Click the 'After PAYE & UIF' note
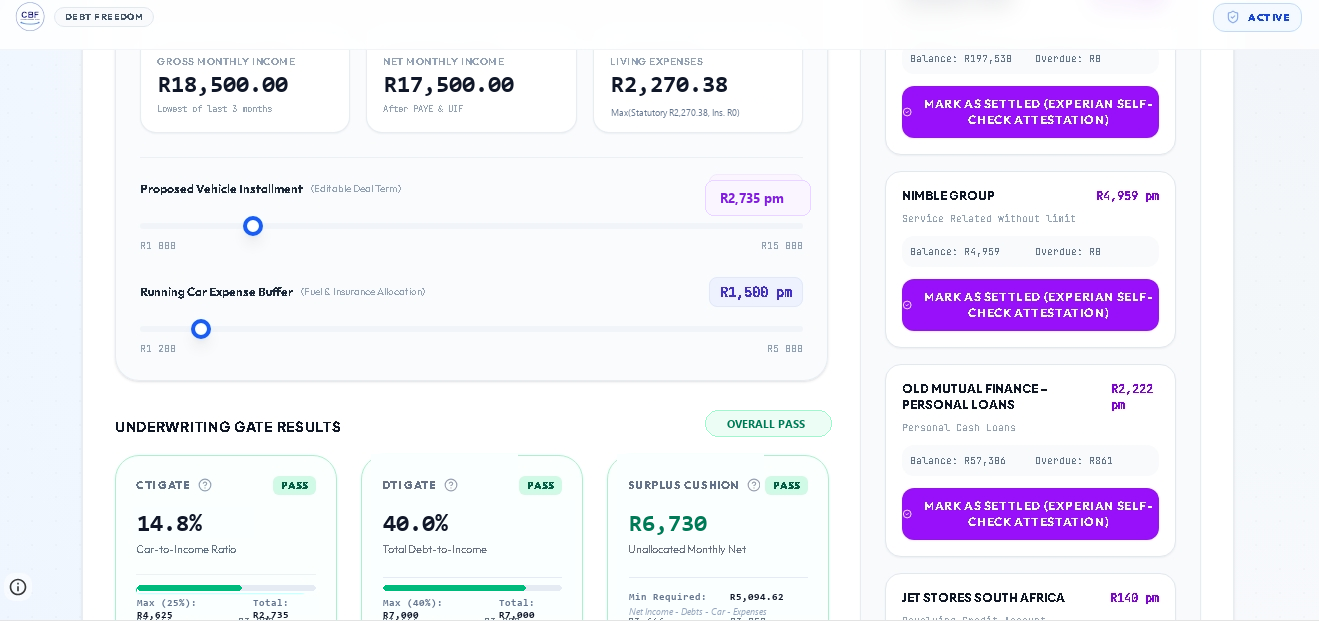Image resolution: width=1319 pixels, height=621 pixels. (x=423, y=109)
